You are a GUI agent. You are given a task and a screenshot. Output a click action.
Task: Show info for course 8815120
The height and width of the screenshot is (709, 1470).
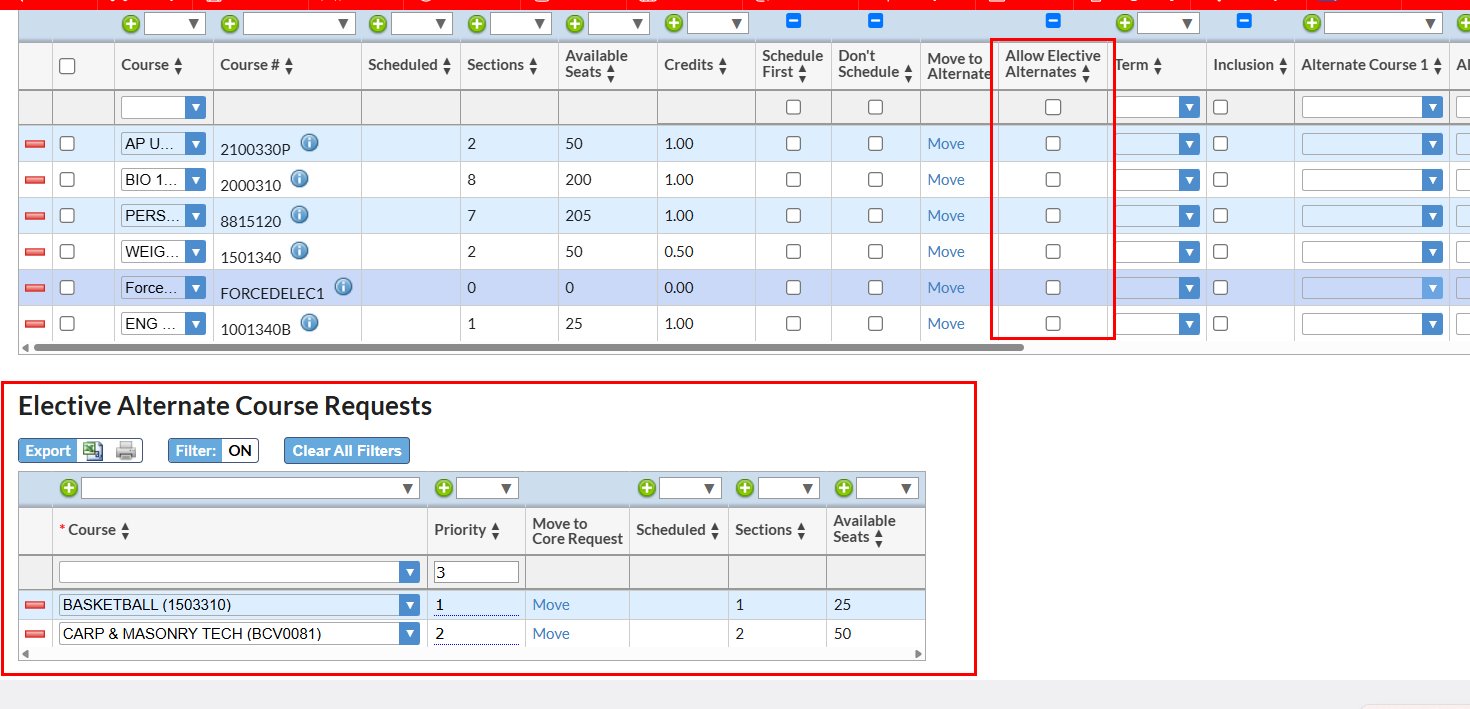coord(299,215)
